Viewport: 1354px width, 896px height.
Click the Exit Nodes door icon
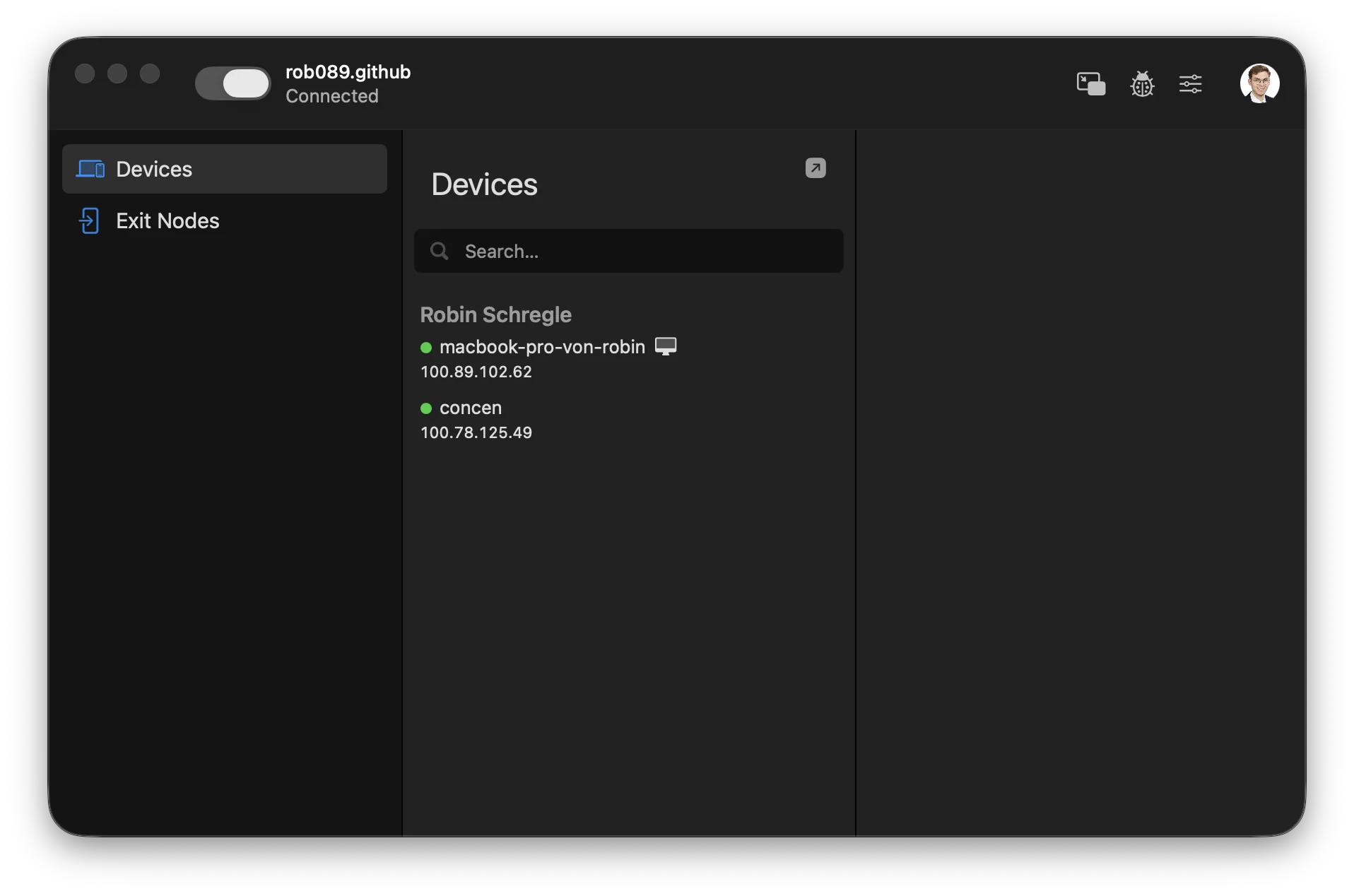89,220
